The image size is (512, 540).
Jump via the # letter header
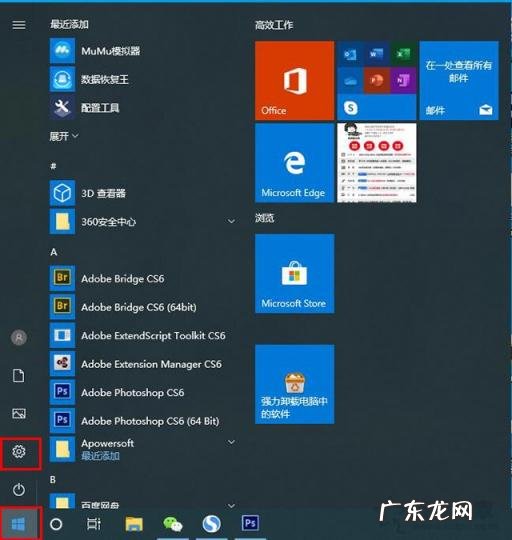click(53, 166)
